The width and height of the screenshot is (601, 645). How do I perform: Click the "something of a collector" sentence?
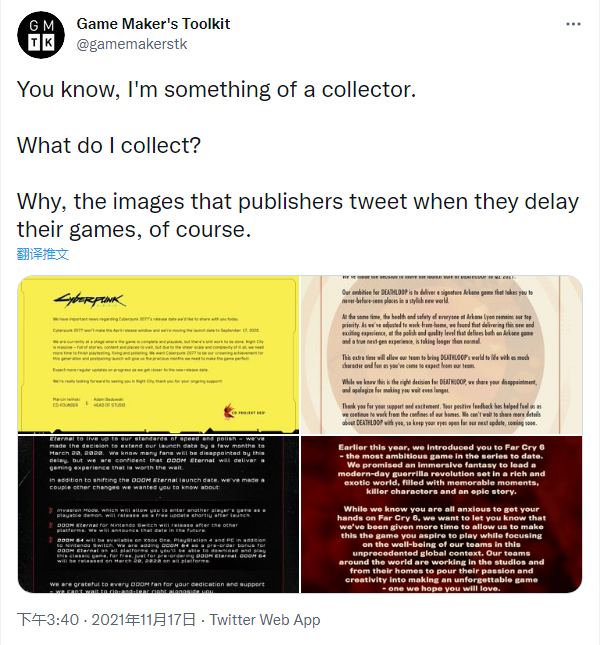point(214,88)
